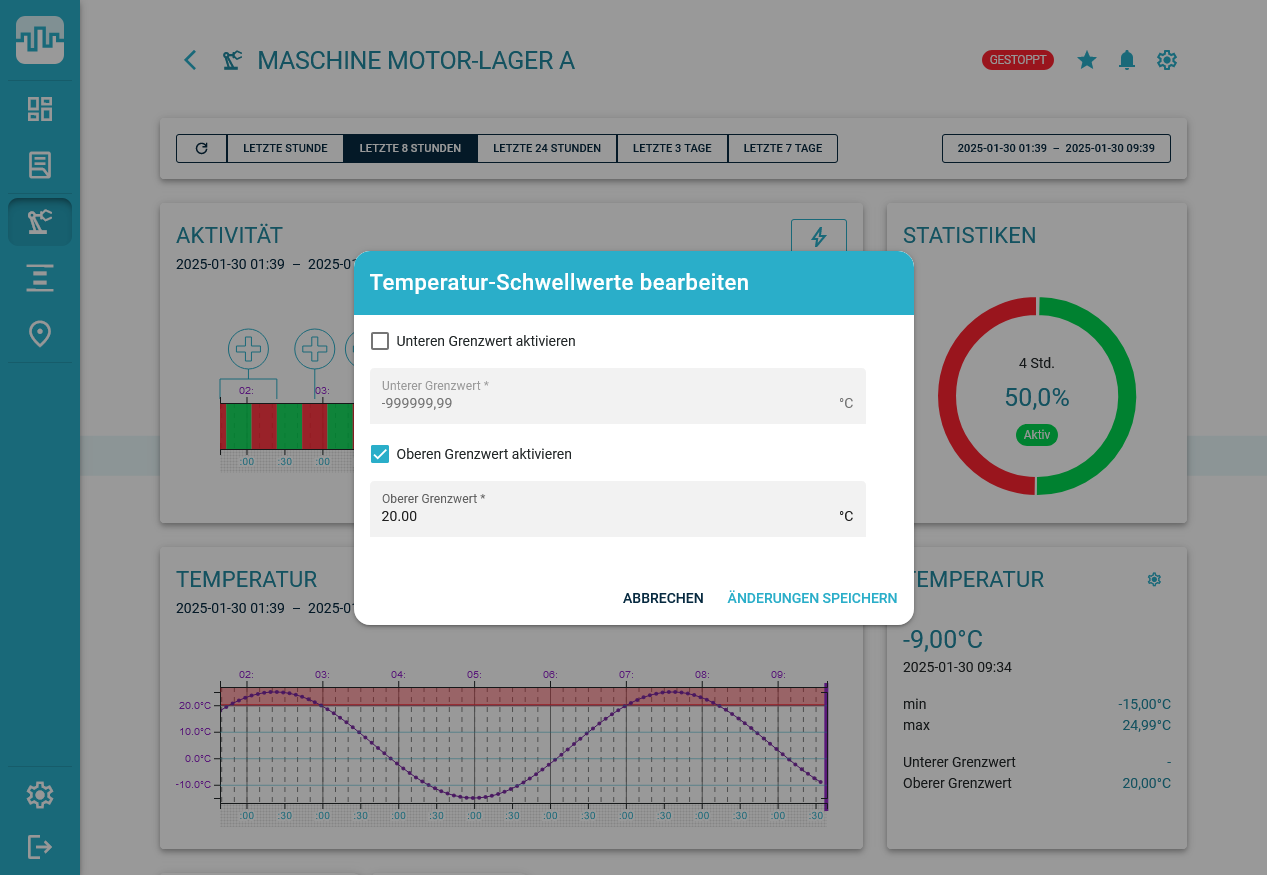This screenshot has width=1267, height=875.
Task: Open the settings gear in the sidebar
Action: pos(40,795)
